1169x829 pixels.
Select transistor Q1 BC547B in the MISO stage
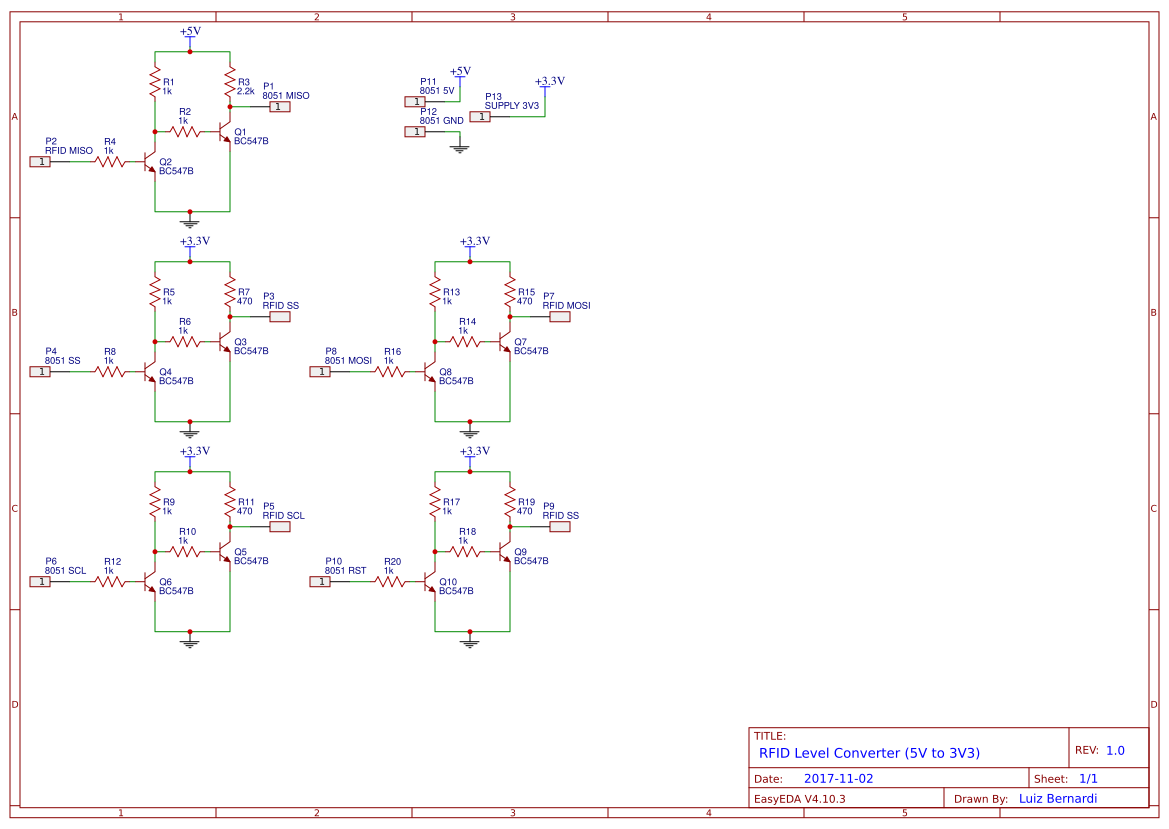click(x=225, y=132)
